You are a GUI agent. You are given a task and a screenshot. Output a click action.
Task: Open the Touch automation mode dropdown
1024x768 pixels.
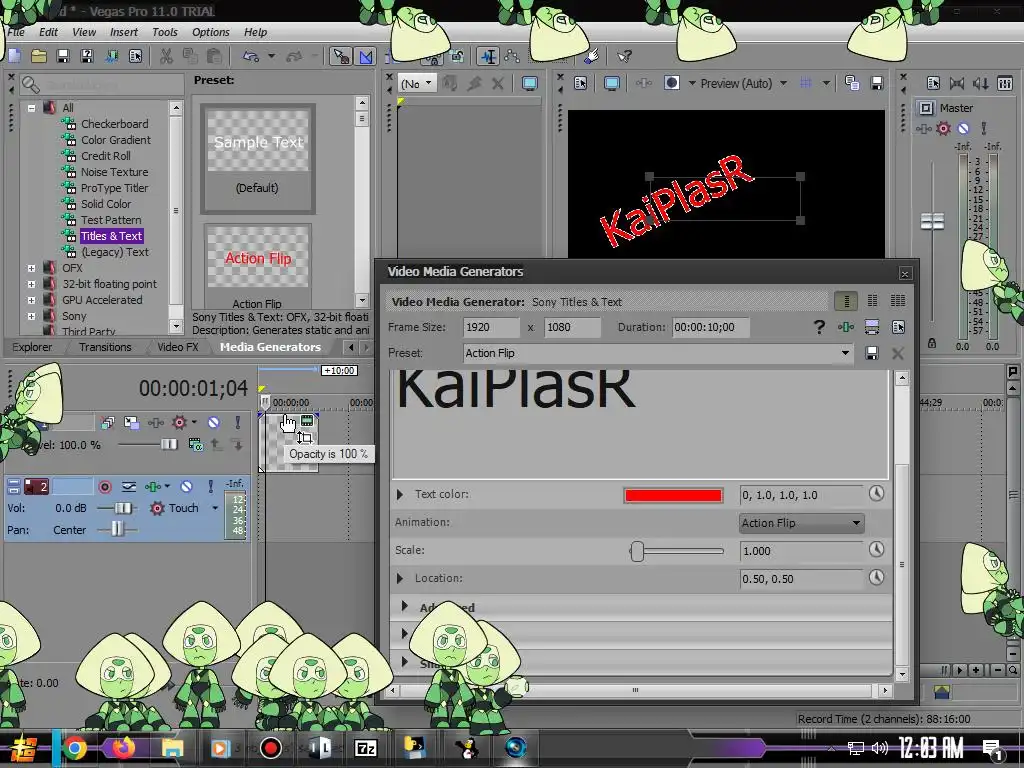(215, 508)
